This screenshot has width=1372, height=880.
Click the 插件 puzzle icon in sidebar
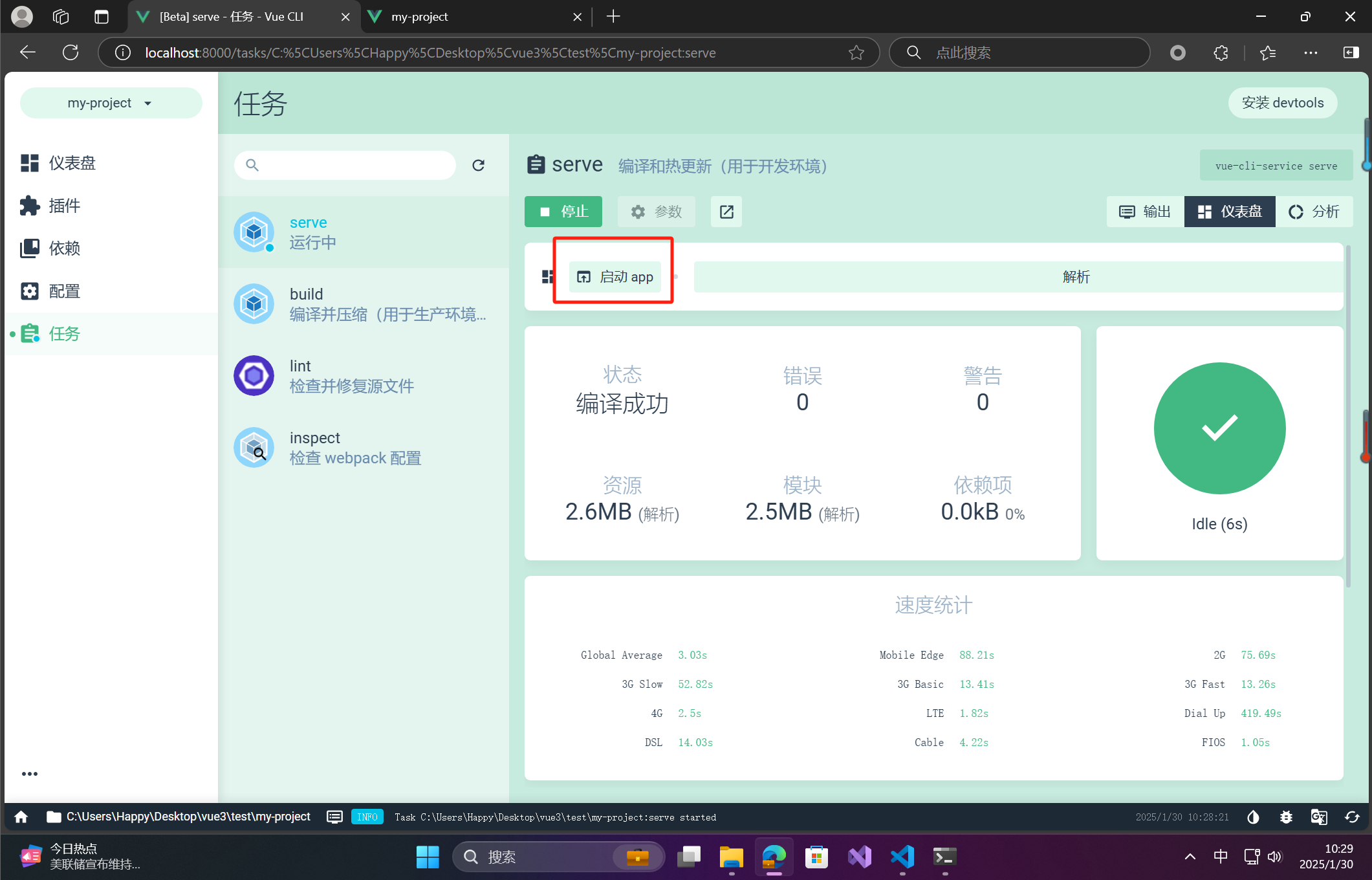point(30,206)
